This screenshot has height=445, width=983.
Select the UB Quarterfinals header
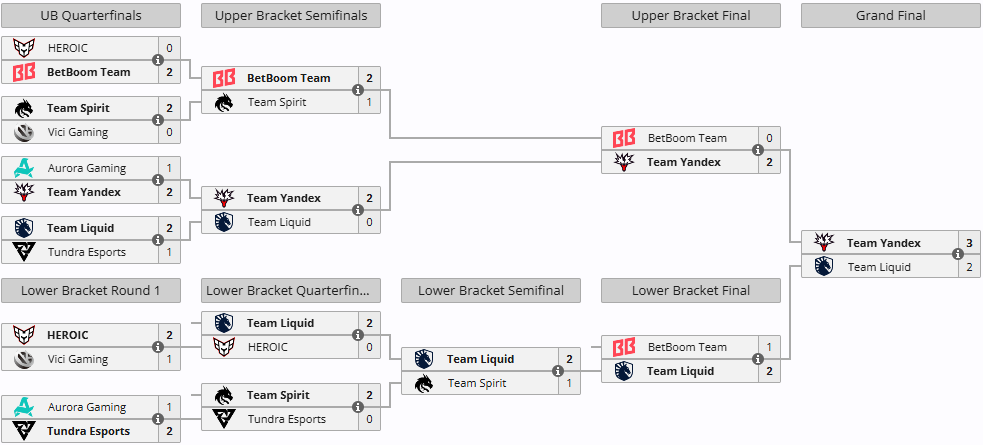91,15
